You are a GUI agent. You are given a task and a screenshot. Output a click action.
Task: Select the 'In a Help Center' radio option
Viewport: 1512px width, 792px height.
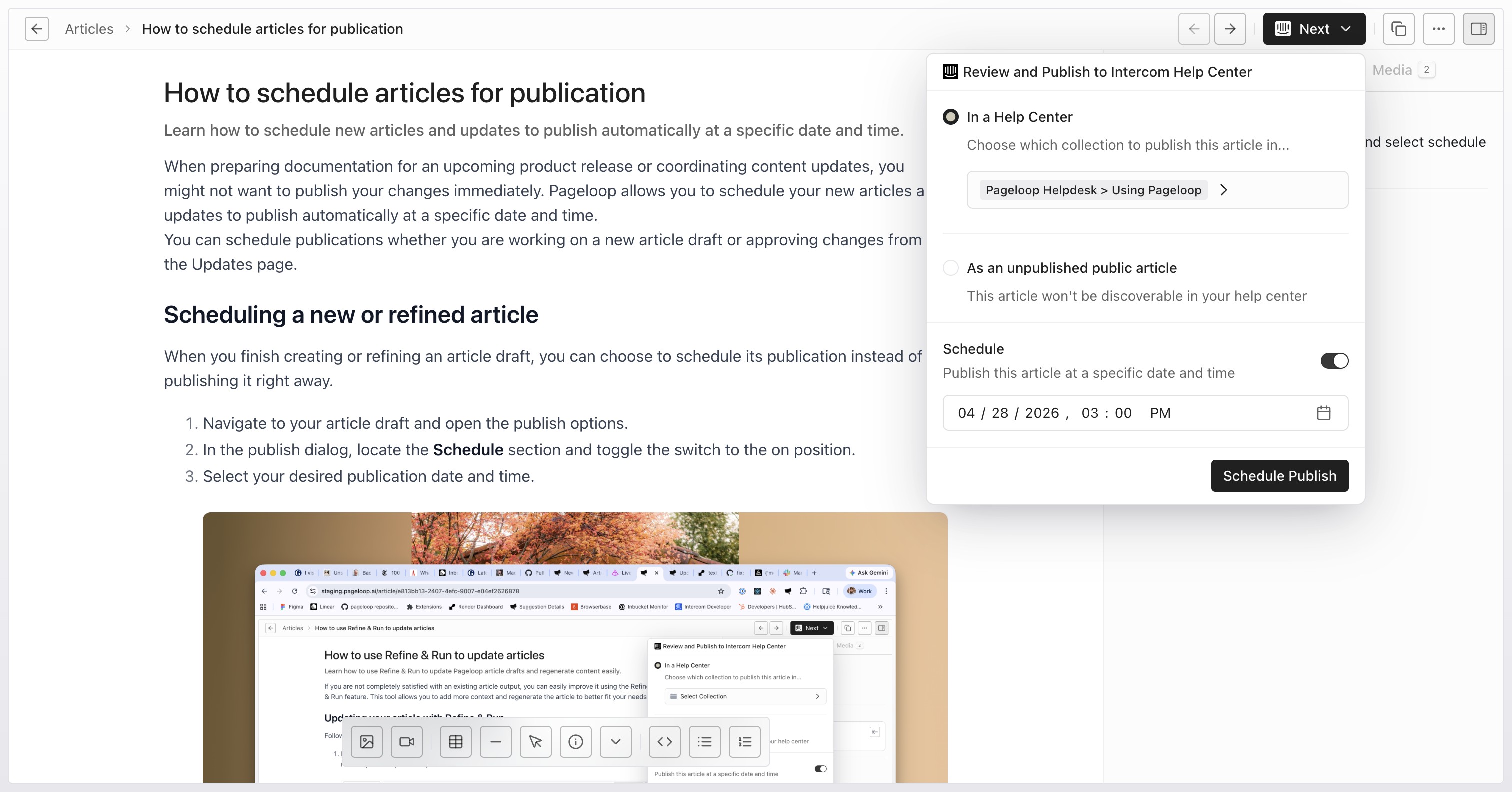click(x=951, y=117)
